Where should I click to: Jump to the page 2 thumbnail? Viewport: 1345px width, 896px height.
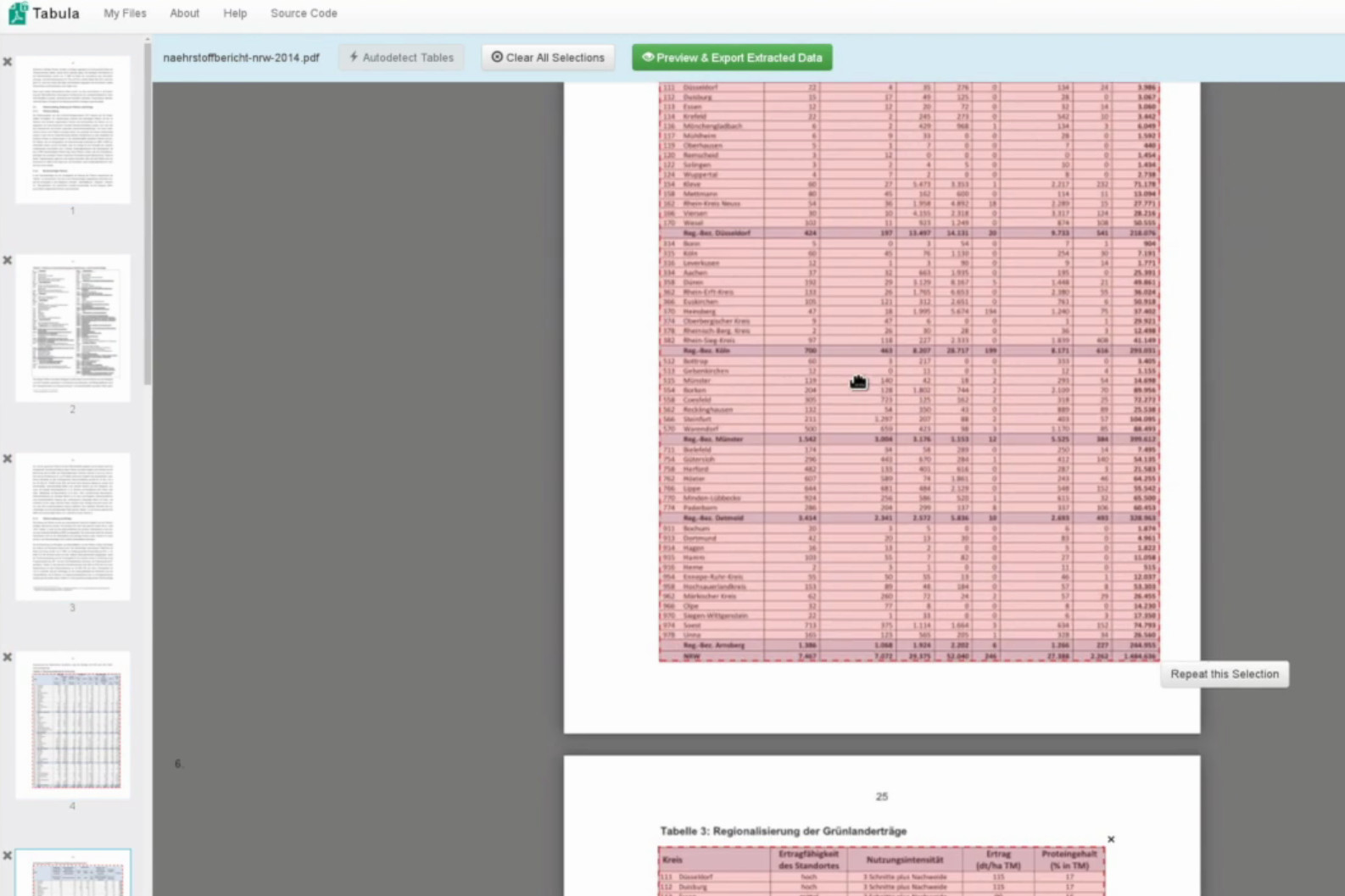73,328
